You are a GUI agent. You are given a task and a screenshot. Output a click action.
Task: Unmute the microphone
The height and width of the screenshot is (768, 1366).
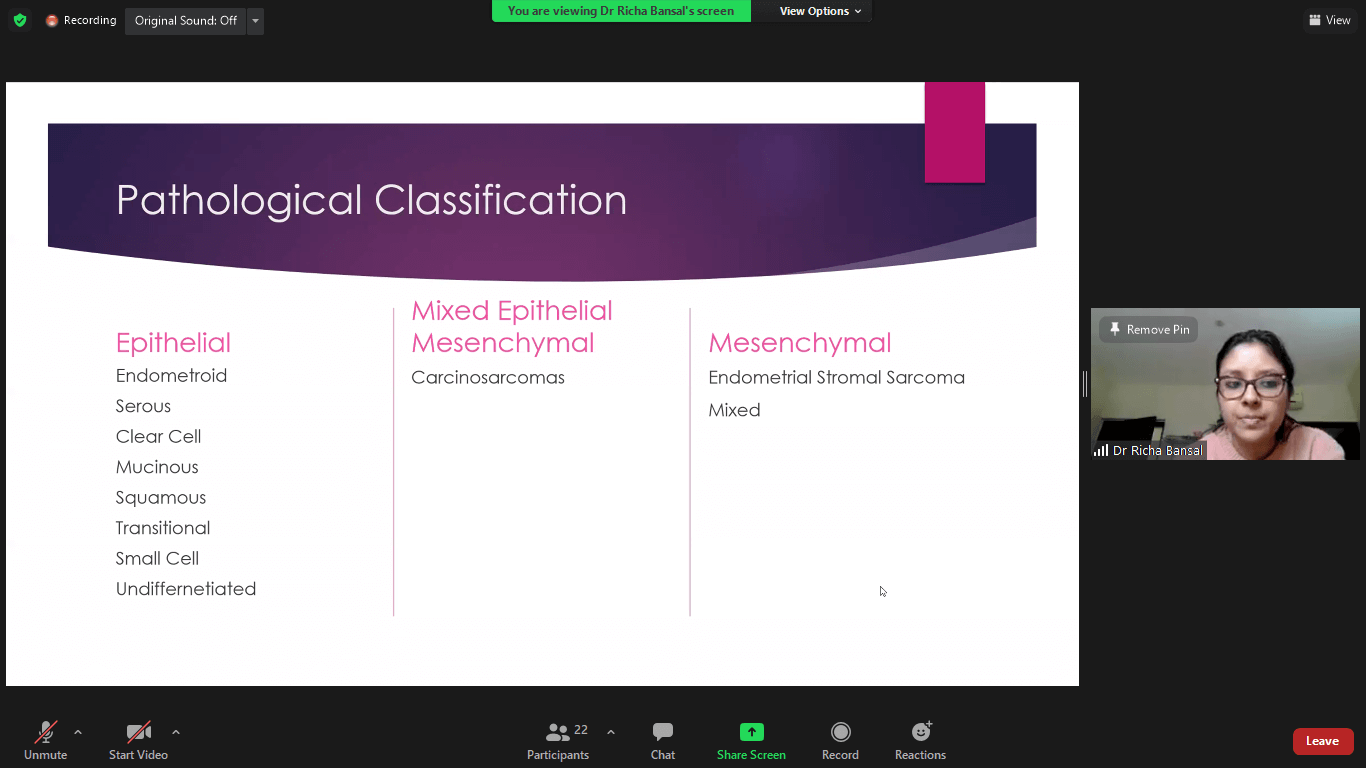coord(45,741)
